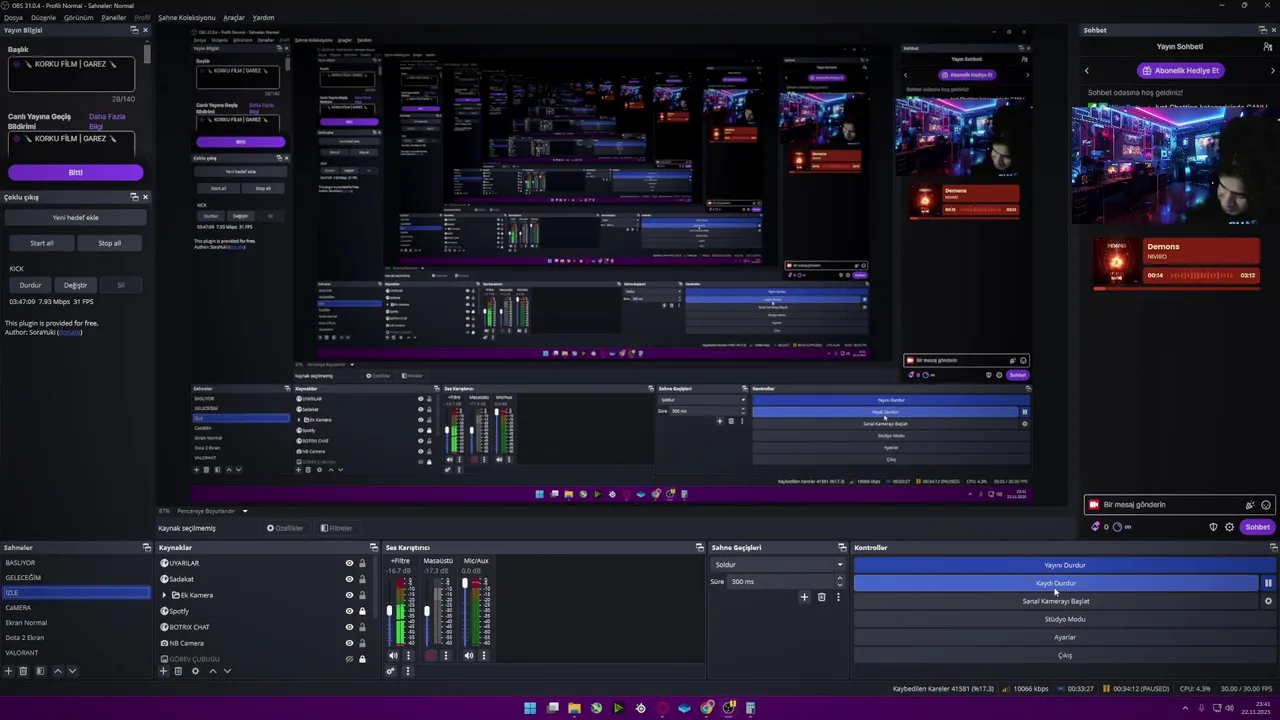Delete scene transition trash icon
This screenshot has height=720, width=1280.
822,597
